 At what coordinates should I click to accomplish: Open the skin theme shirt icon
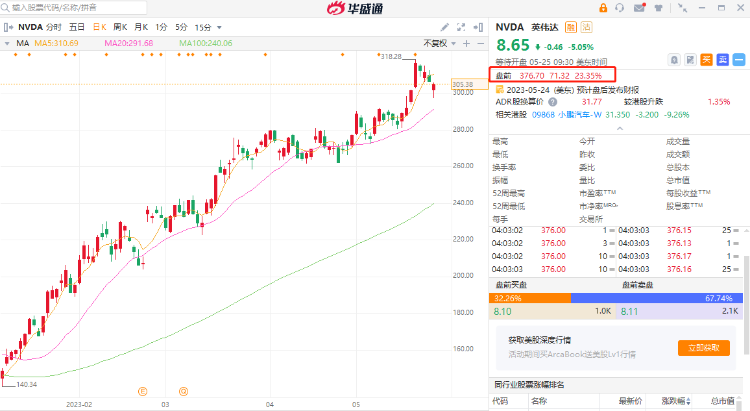tap(659, 8)
